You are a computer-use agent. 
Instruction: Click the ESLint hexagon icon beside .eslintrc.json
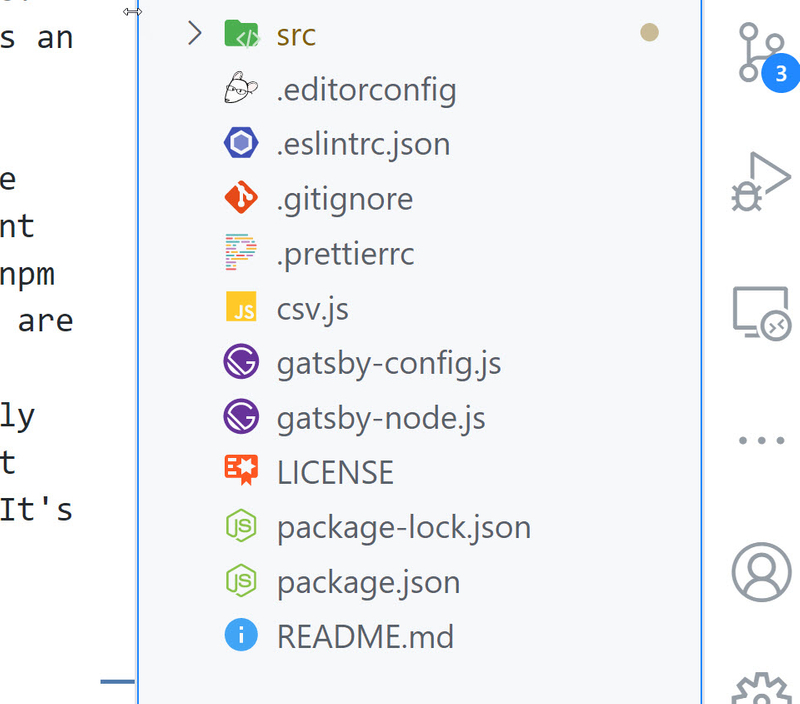point(241,143)
